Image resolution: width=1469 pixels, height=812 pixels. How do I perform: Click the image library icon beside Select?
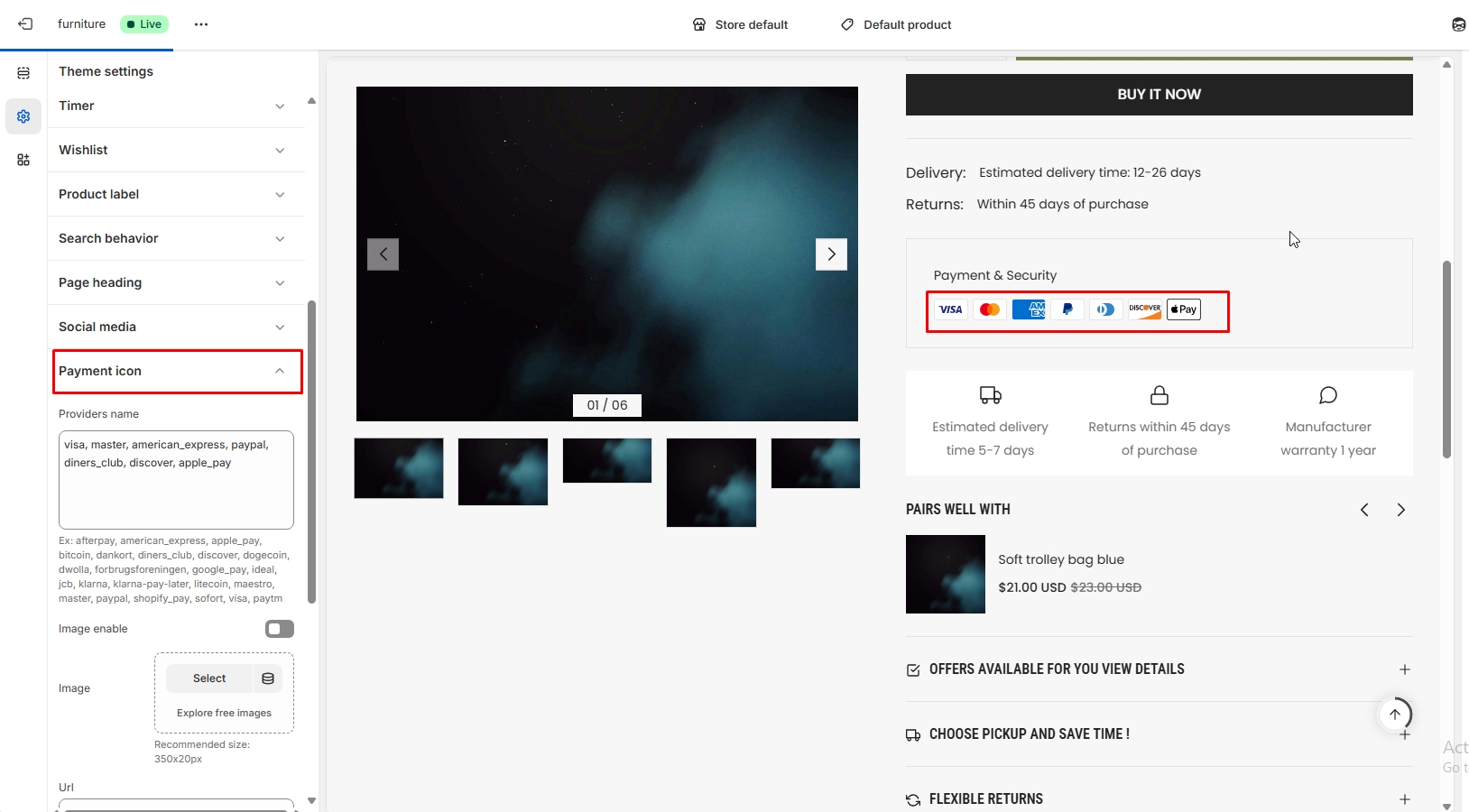268,678
